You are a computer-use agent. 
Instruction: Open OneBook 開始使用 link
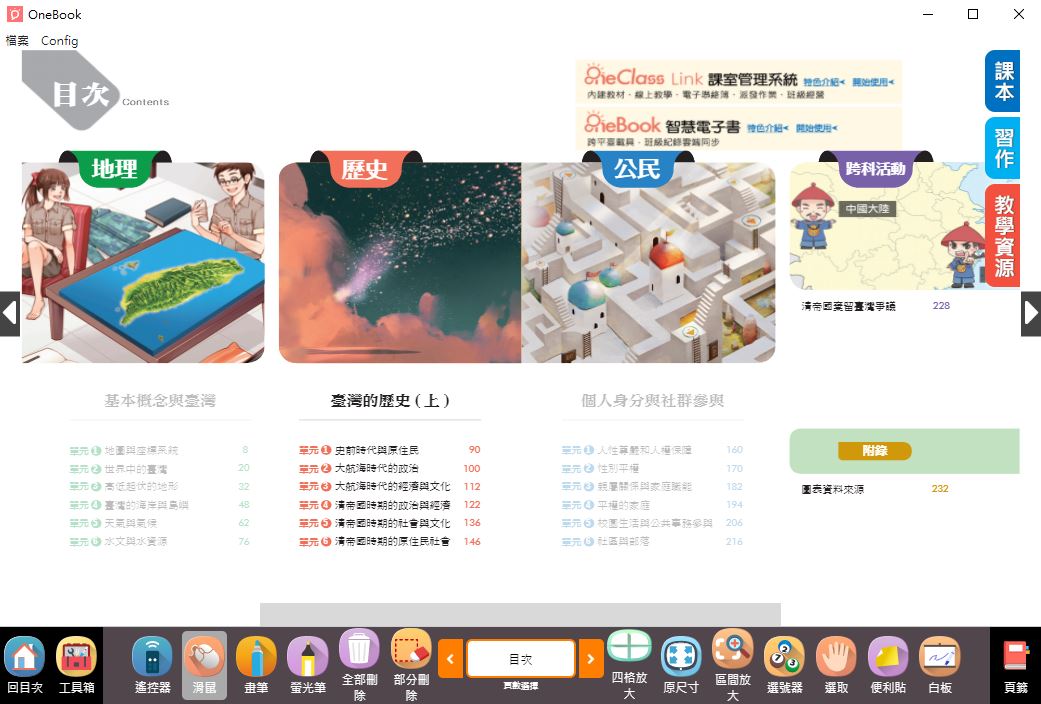tap(817, 128)
